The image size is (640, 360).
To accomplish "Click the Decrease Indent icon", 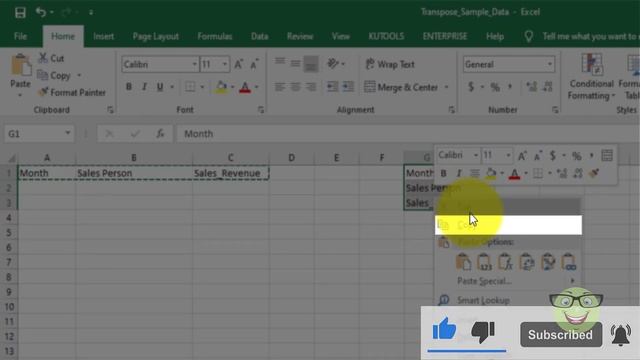I will tap(333, 87).
